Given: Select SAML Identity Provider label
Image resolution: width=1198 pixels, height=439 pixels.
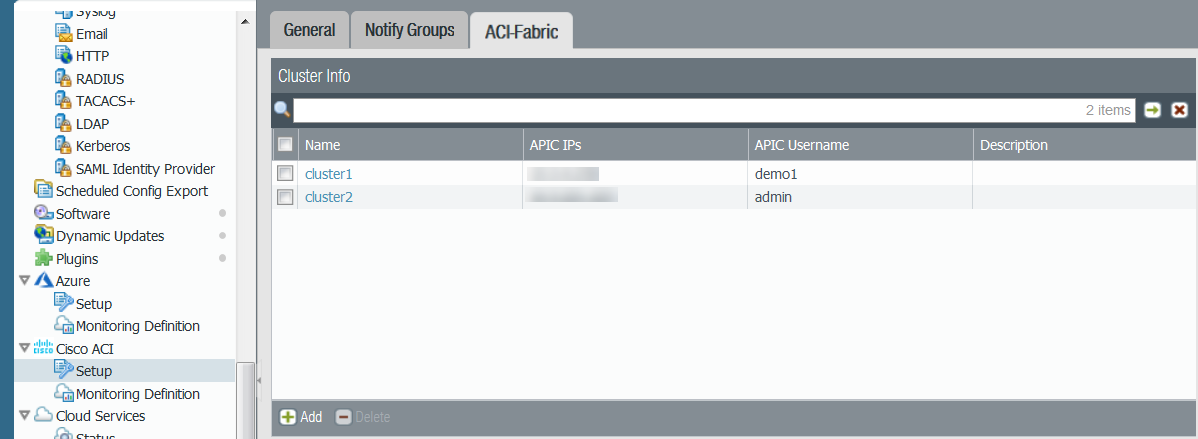Looking at the screenshot, I should click(145, 169).
